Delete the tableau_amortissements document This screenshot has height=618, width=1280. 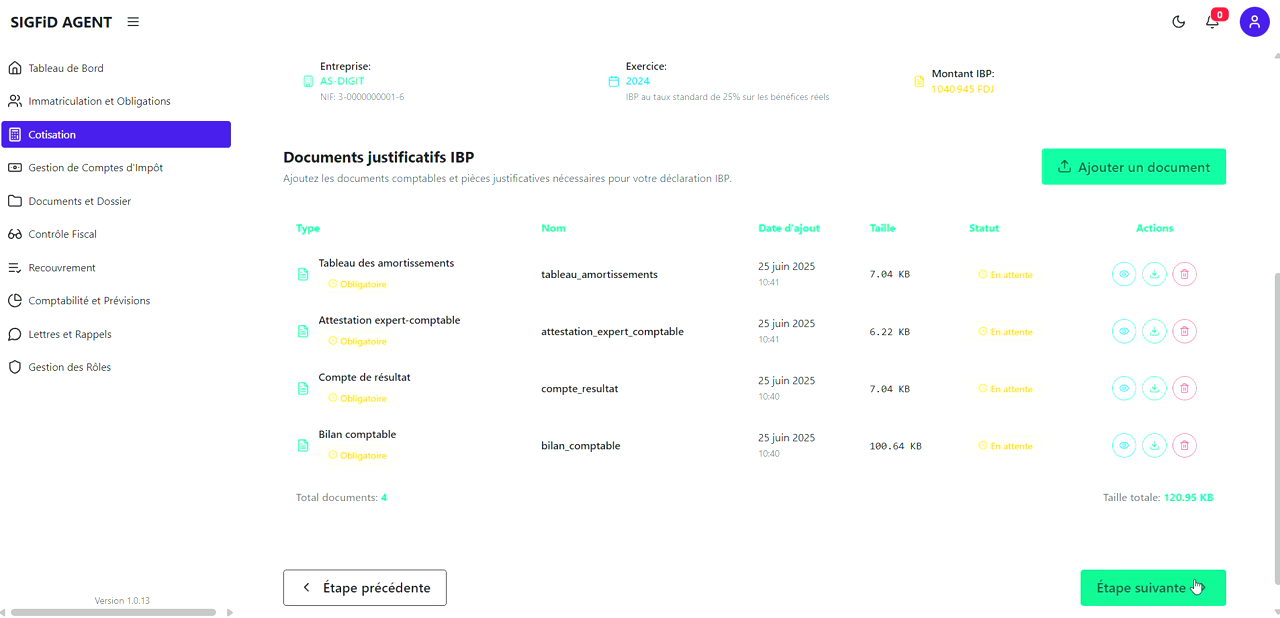click(1184, 274)
